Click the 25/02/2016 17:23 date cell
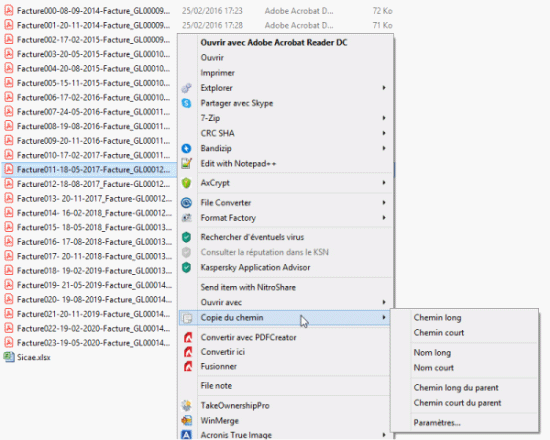Screen dimensions: 550x440 [212, 11]
